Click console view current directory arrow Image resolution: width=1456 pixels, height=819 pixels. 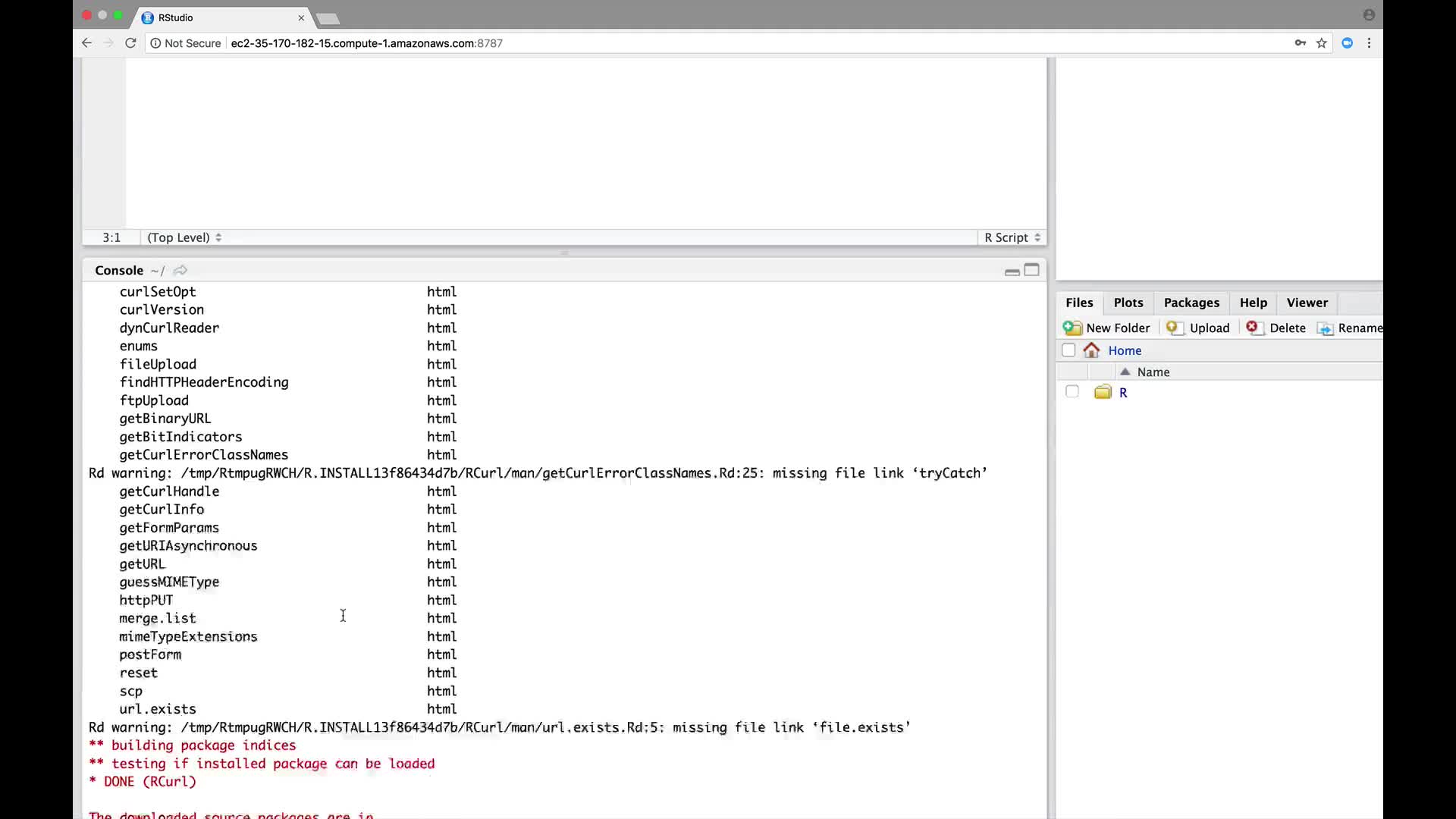point(180,271)
